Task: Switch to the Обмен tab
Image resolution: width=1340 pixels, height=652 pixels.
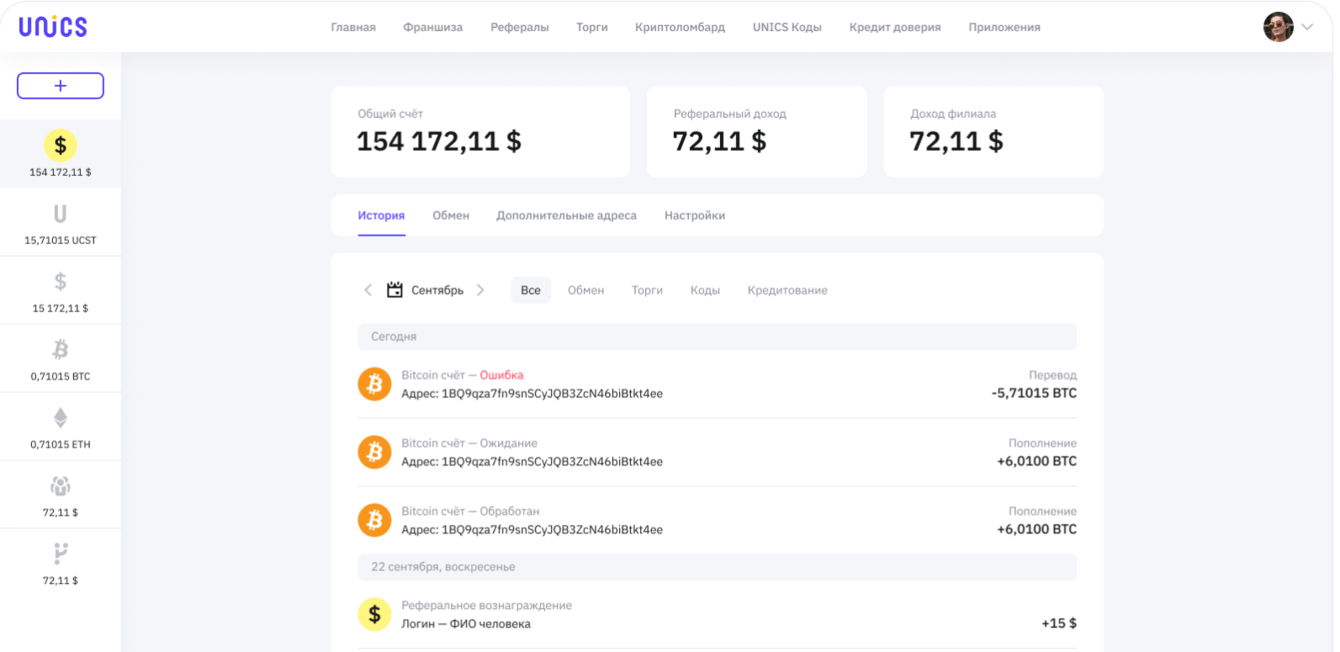Action: pyautogui.click(x=451, y=215)
